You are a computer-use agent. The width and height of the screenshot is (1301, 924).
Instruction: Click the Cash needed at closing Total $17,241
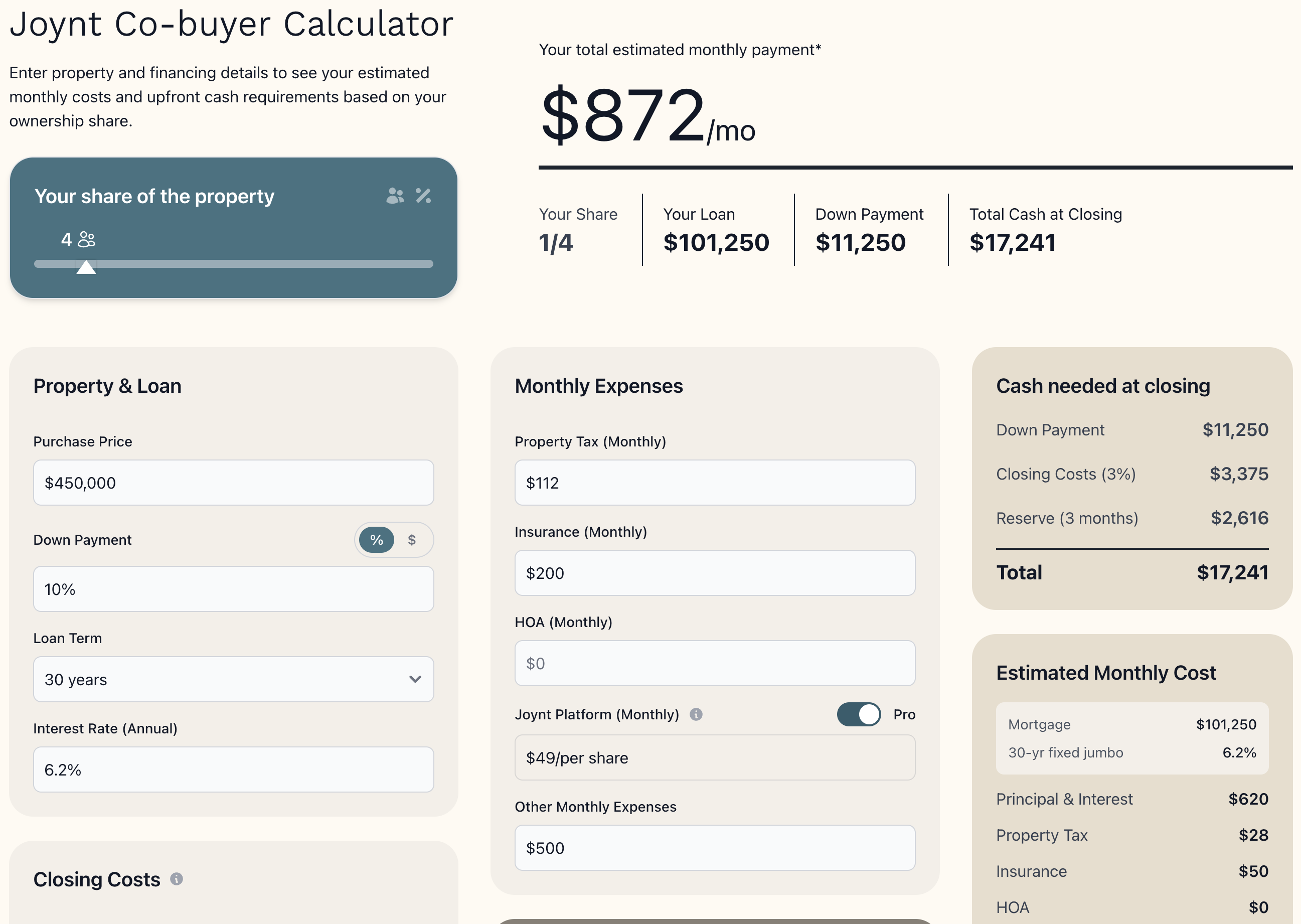[x=1233, y=573]
